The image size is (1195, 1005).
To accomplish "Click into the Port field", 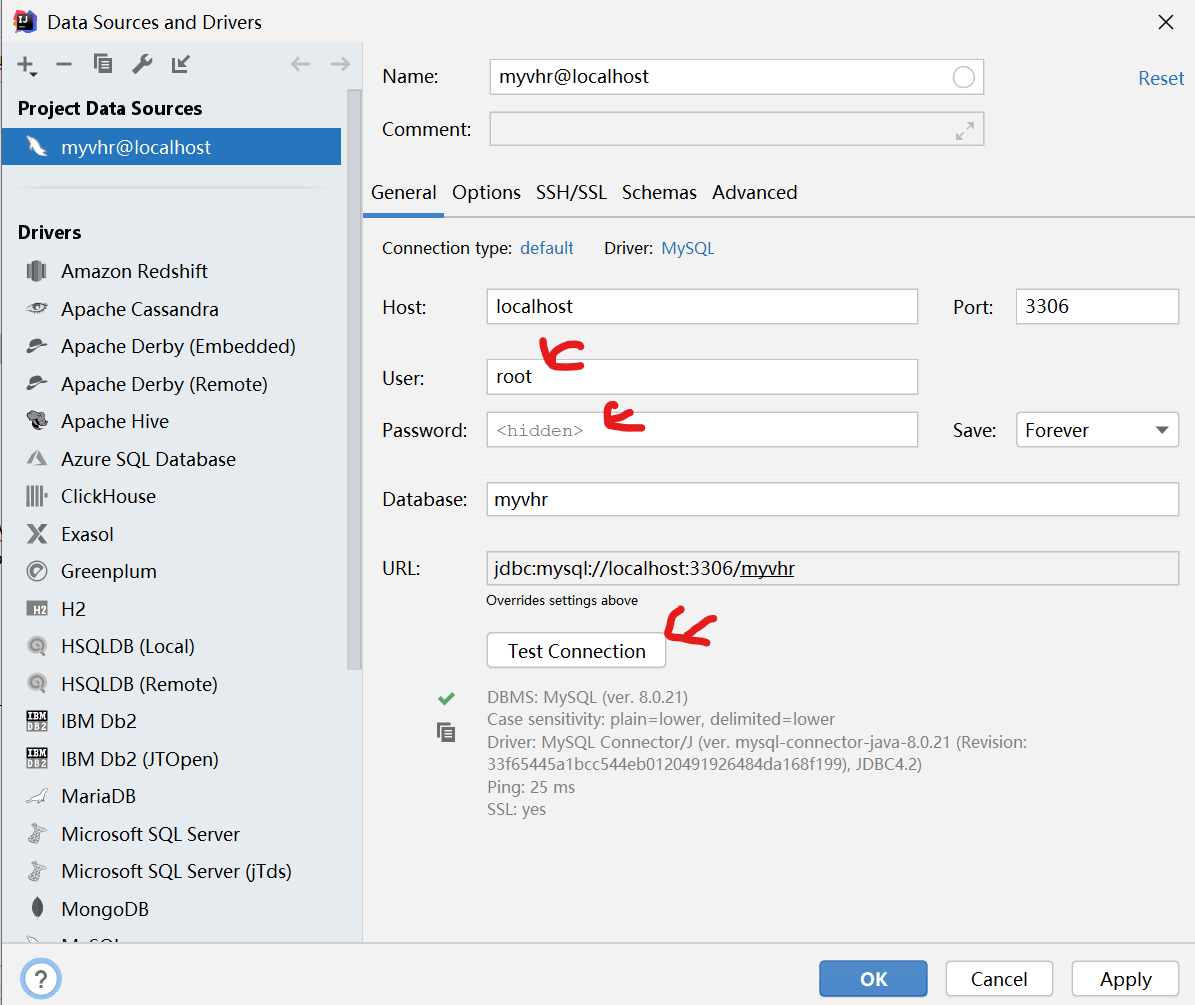I will (1097, 306).
